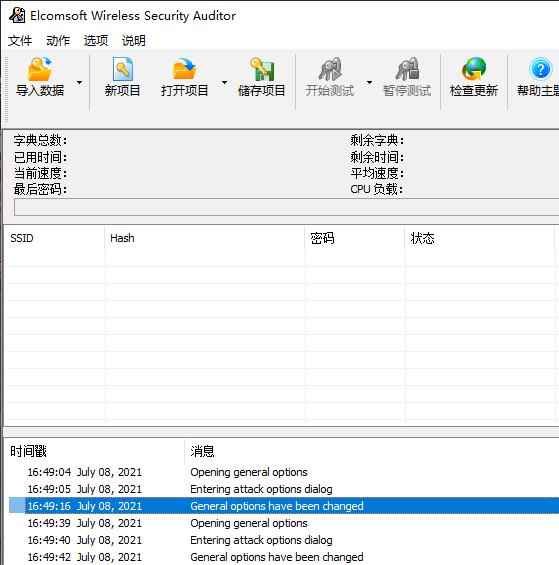Click the 暂停测试 pause test icon
The image size is (559, 565).
point(407,69)
